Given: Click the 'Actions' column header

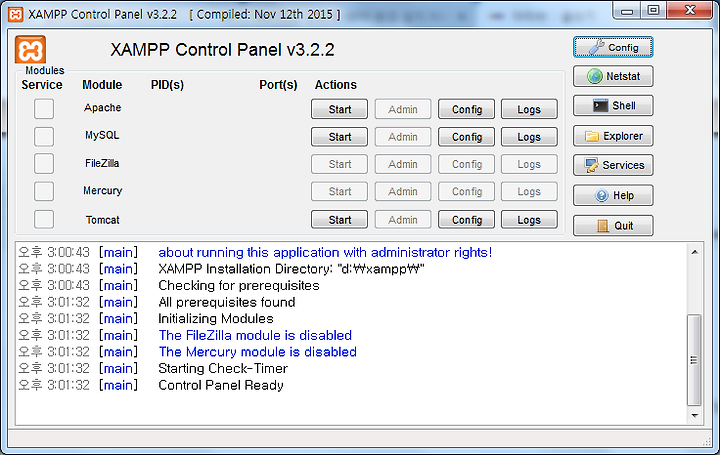Looking at the screenshot, I should click(x=336, y=85).
